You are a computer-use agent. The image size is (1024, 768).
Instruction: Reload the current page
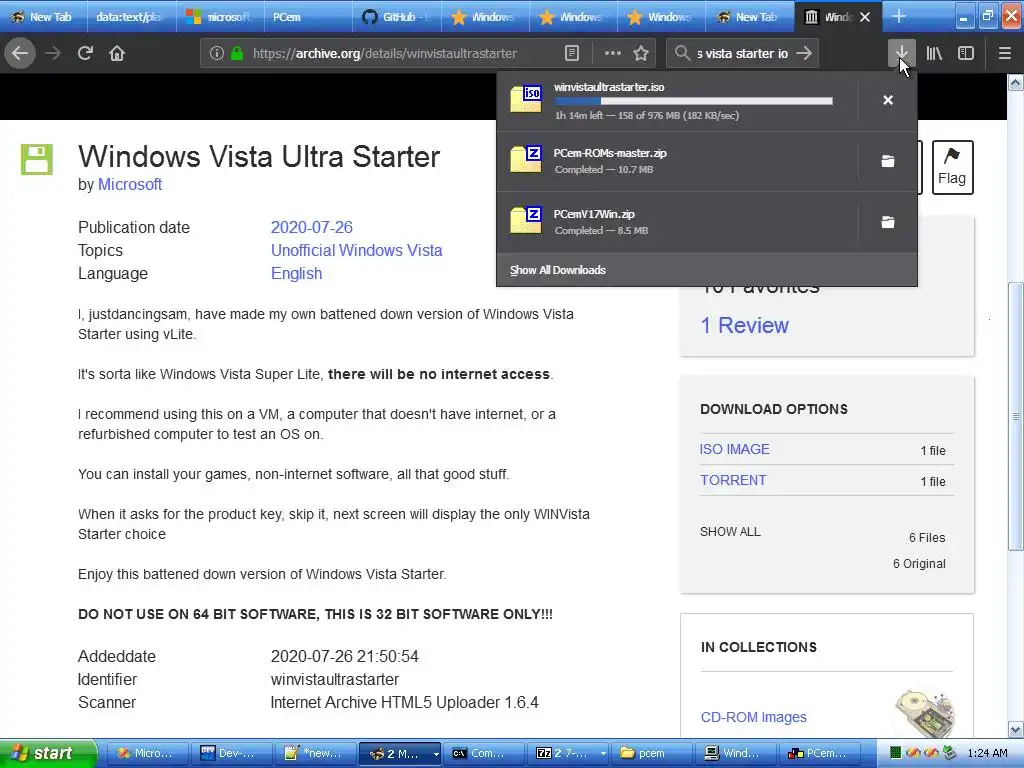point(86,54)
